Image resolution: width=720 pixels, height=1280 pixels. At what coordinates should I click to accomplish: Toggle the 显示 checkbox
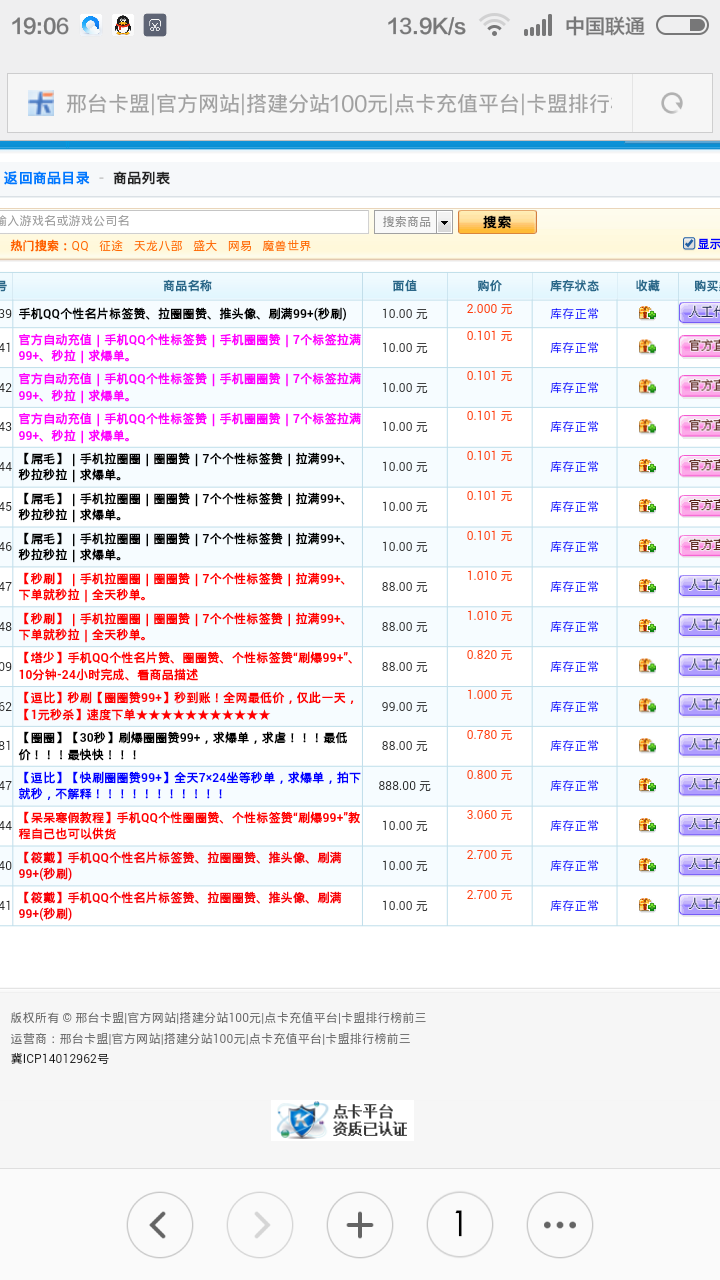click(x=688, y=243)
